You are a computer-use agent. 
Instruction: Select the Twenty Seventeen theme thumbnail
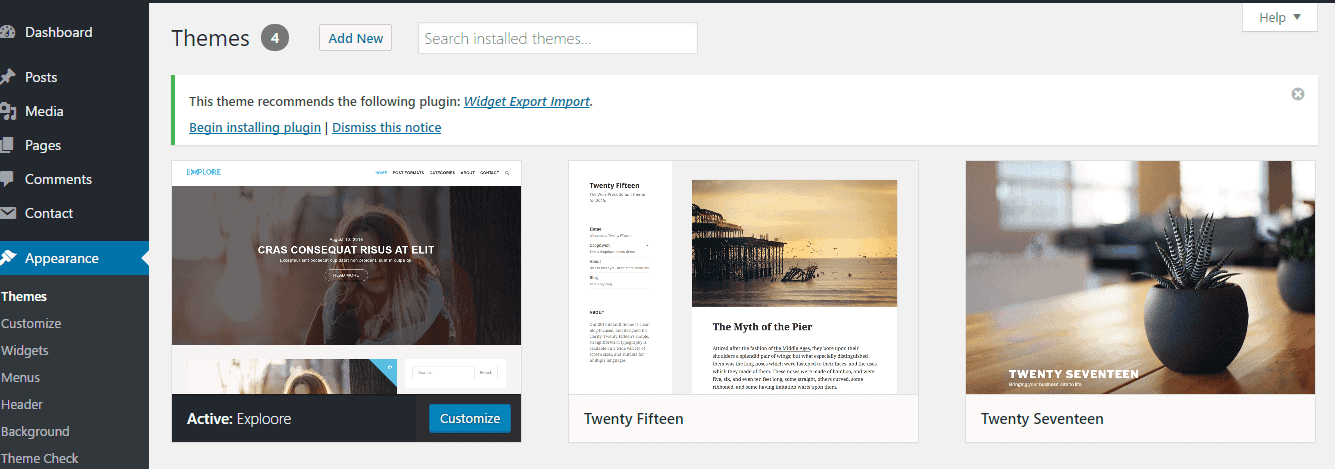pos(1140,277)
